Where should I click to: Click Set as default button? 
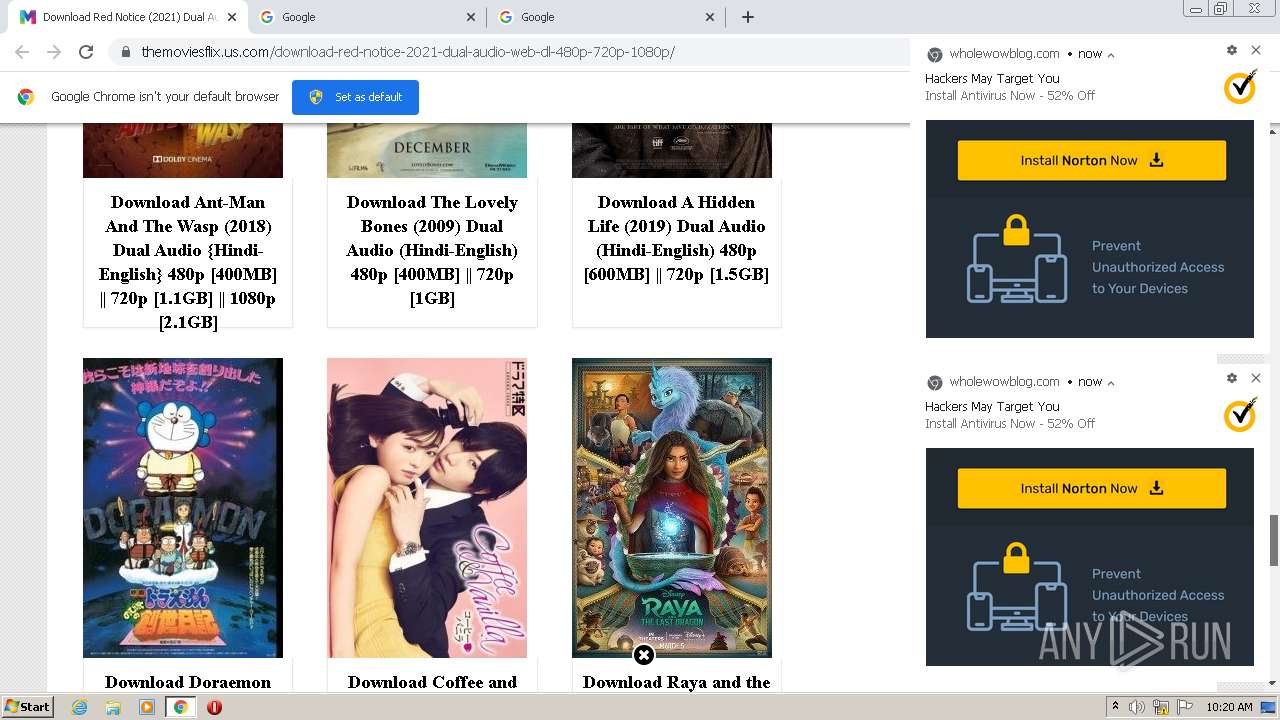(x=355, y=97)
